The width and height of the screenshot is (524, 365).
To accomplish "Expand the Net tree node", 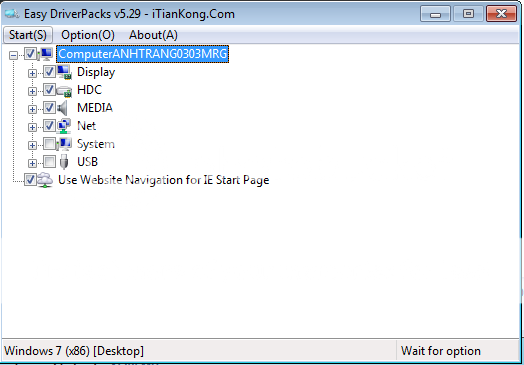I will click(x=32, y=127).
